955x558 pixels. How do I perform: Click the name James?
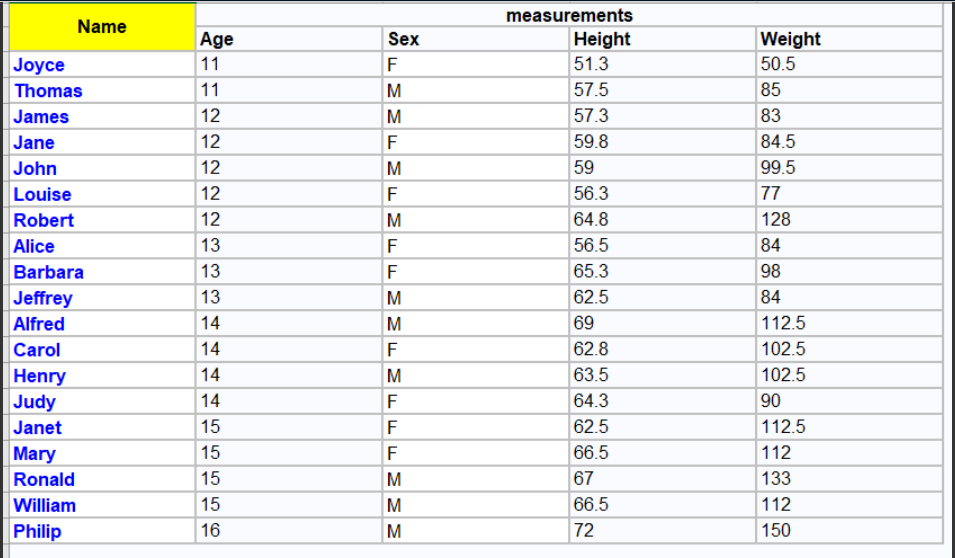point(41,117)
